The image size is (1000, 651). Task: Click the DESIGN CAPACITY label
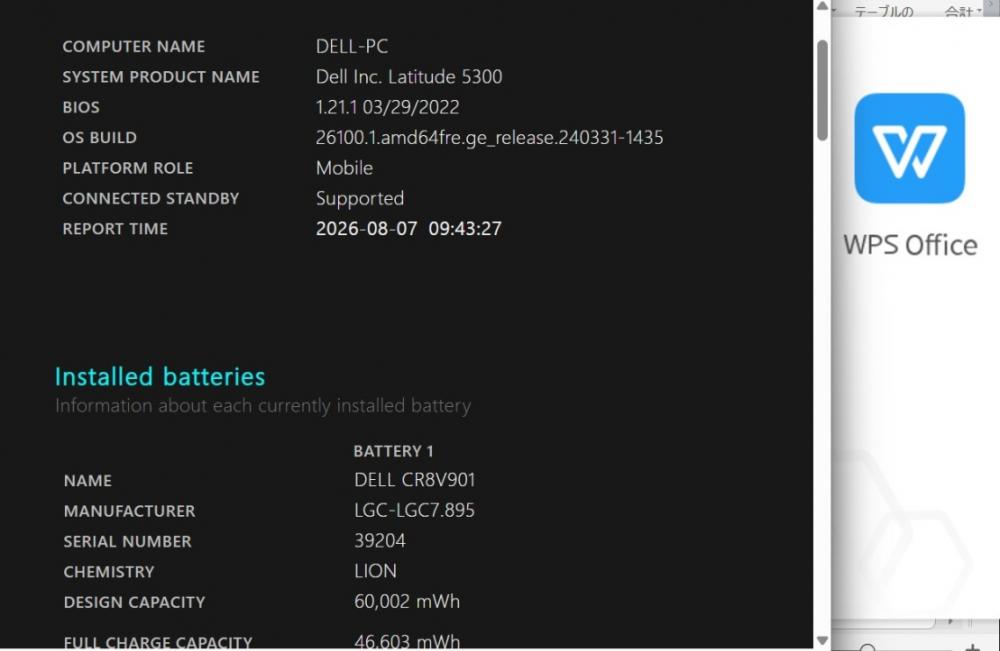pyautogui.click(x=135, y=603)
